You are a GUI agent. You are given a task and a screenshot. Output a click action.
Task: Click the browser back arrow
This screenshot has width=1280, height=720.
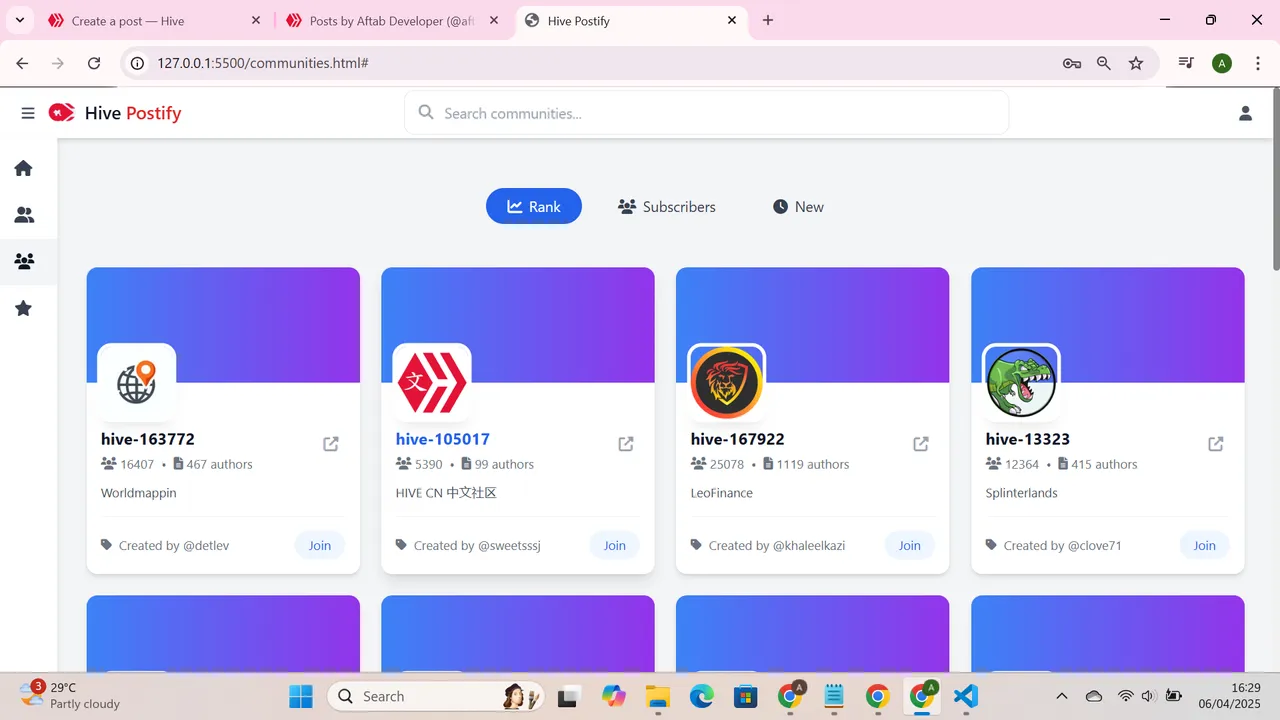coord(22,63)
